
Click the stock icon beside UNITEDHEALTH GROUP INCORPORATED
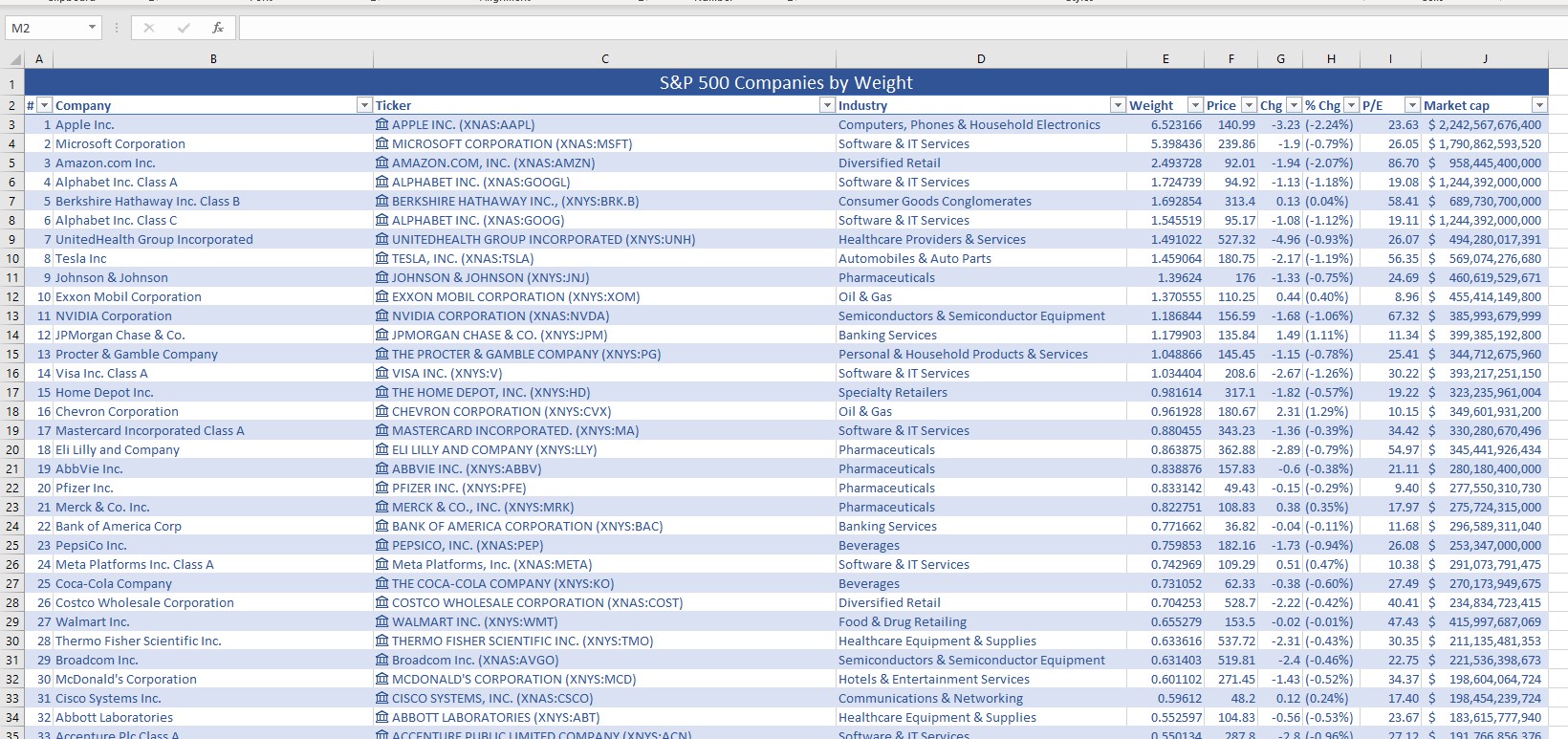tap(382, 239)
